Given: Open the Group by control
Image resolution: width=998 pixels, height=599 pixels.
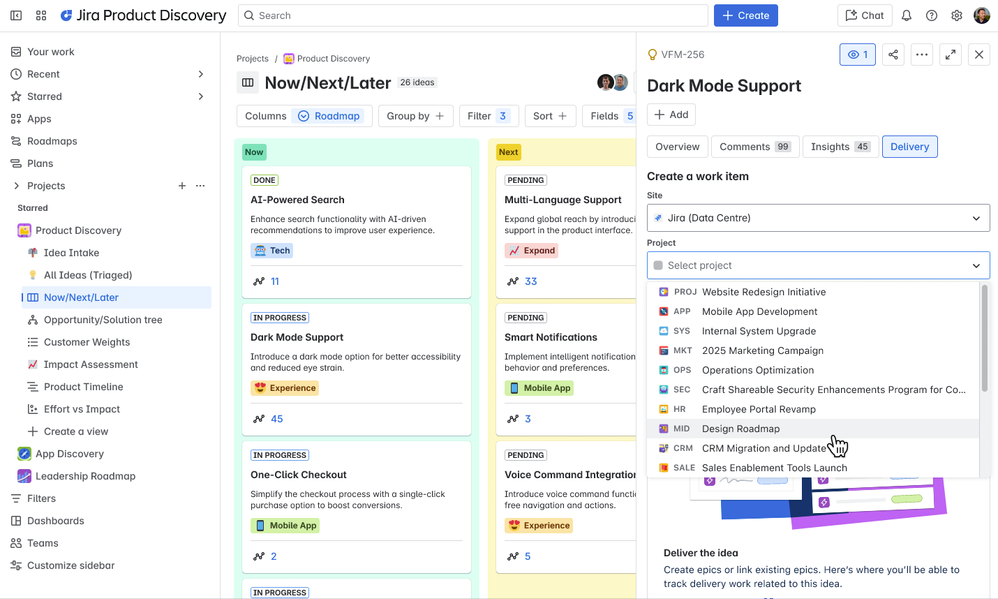Looking at the screenshot, I should pos(416,116).
